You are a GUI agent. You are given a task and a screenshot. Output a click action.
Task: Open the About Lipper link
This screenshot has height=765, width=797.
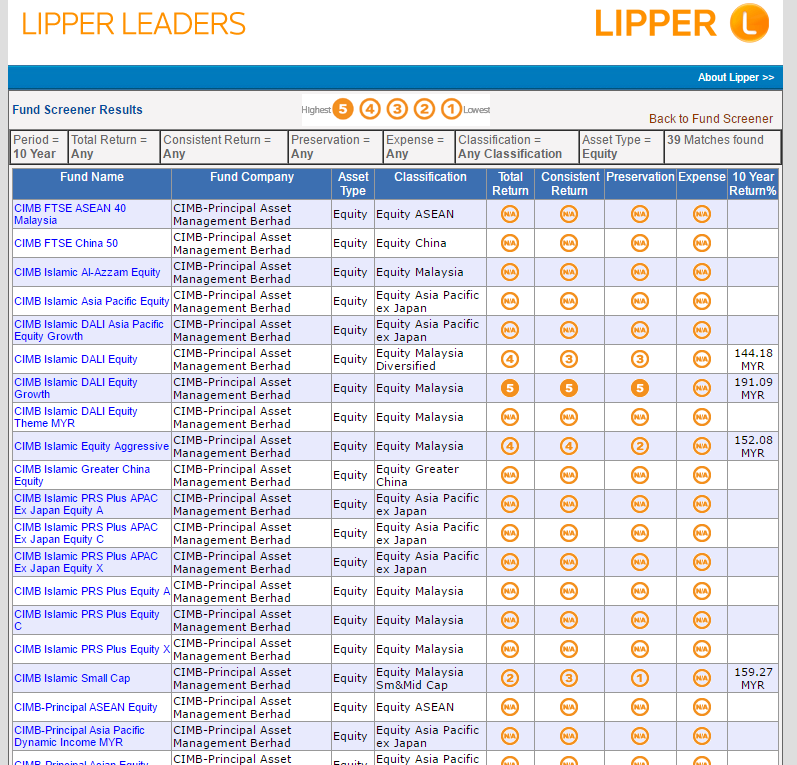pos(735,77)
